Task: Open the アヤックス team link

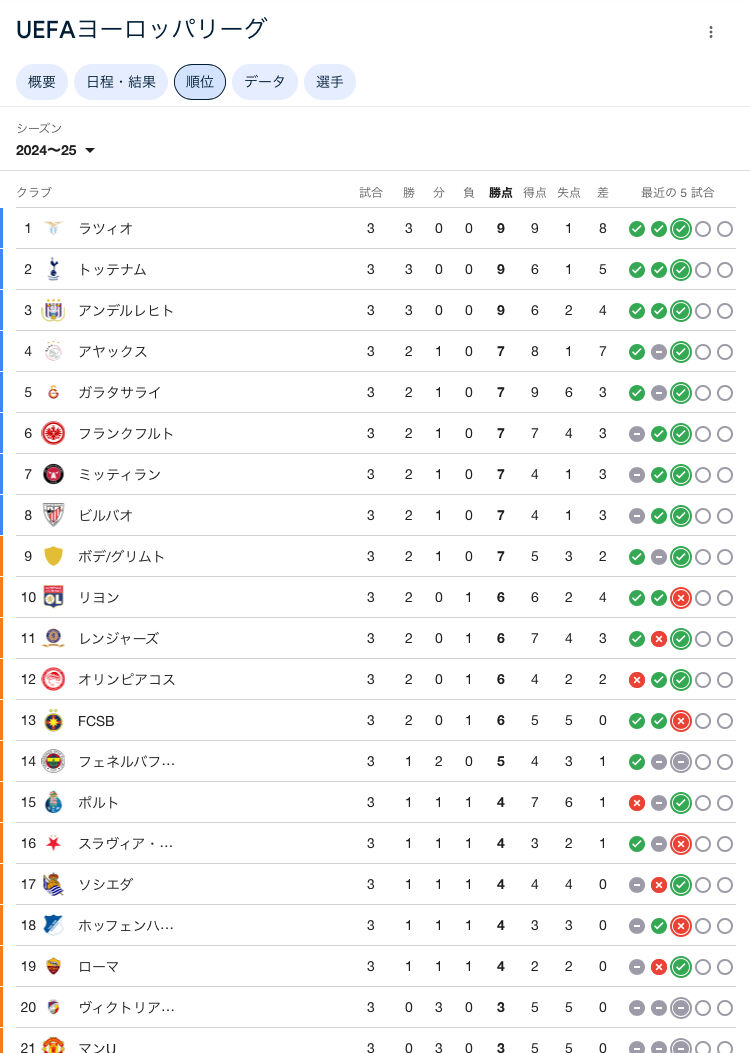Action: tap(113, 351)
